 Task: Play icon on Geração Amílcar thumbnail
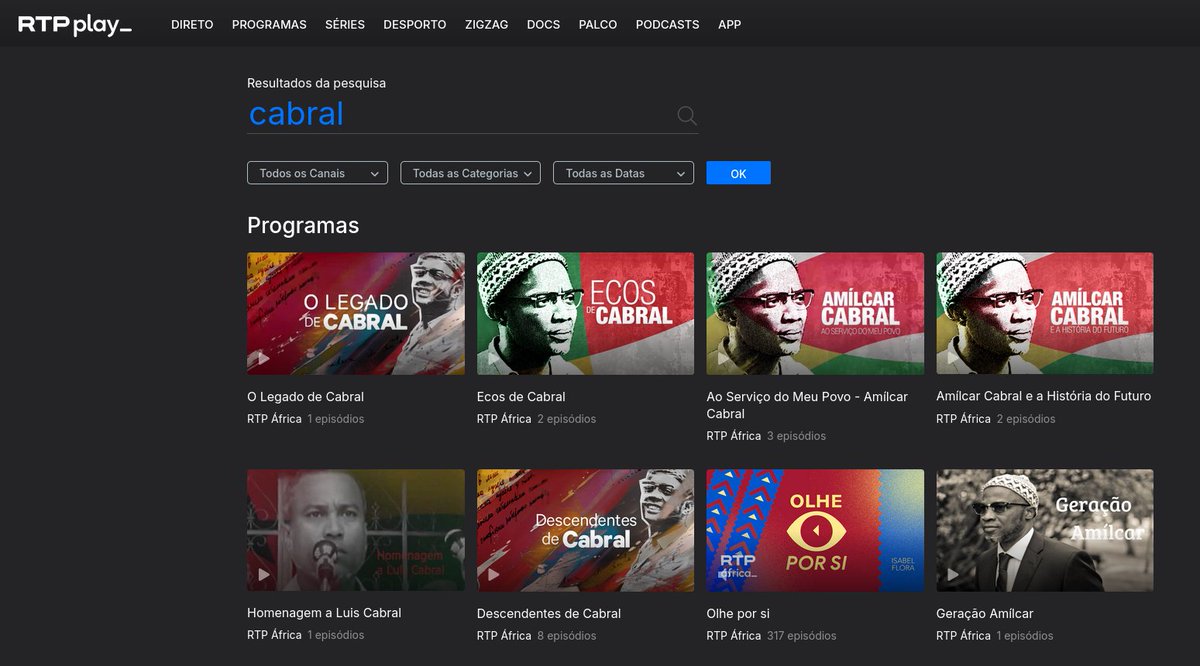point(953,574)
